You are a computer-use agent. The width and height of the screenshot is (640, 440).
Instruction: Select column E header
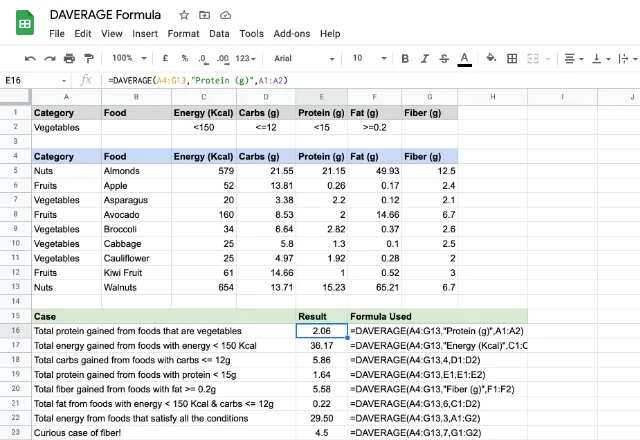coord(322,97)
